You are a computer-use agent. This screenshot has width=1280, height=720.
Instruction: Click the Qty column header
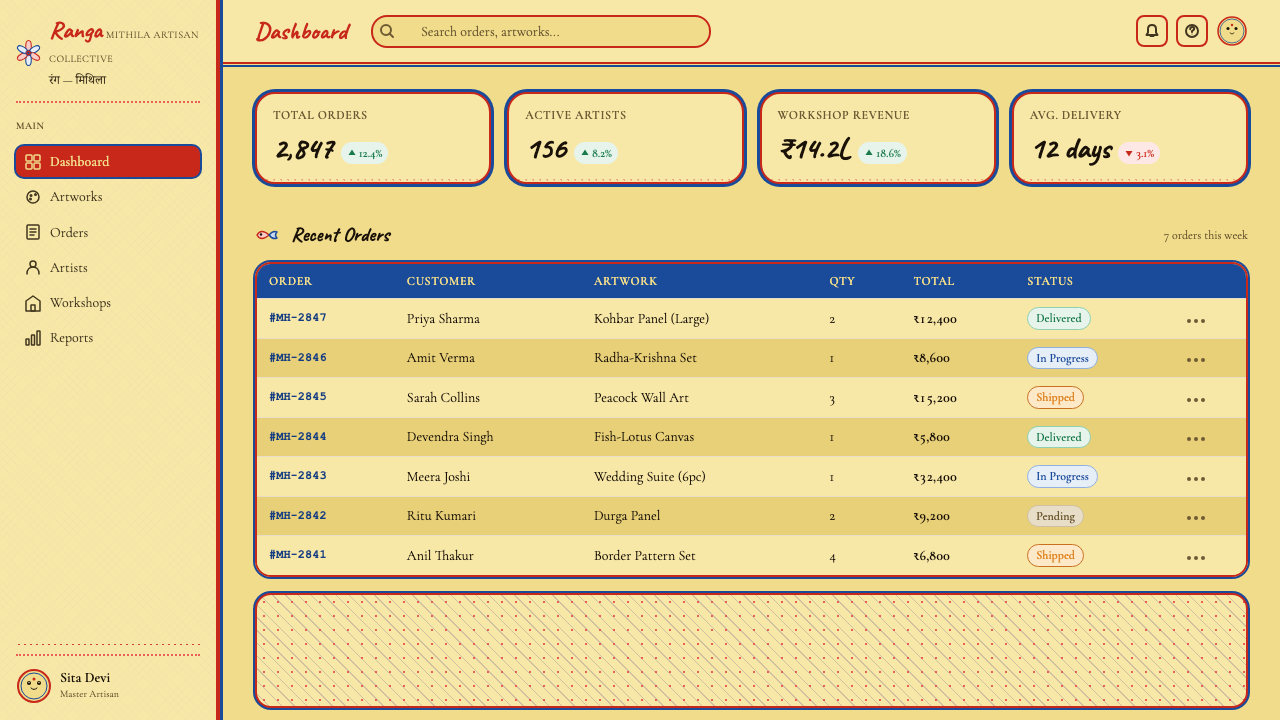[842, 281]
